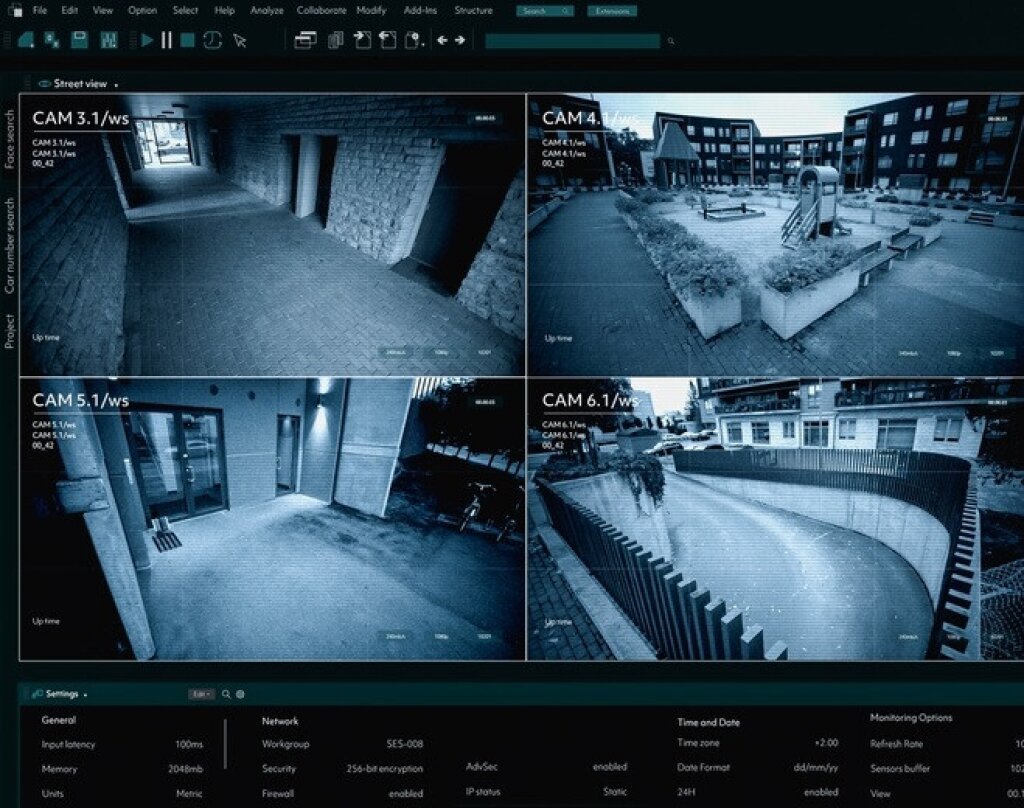Click the forward arrow in the toolbar
Screen dimensions: 1024x808
coord(460,41)
